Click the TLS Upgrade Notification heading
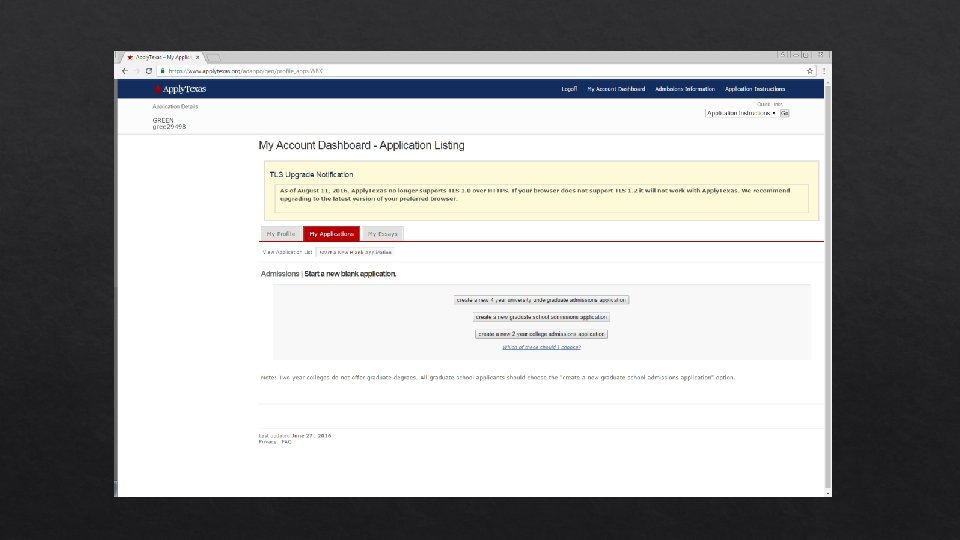The width and height of the screenshot is (960, 540). [x=311, y=174]
